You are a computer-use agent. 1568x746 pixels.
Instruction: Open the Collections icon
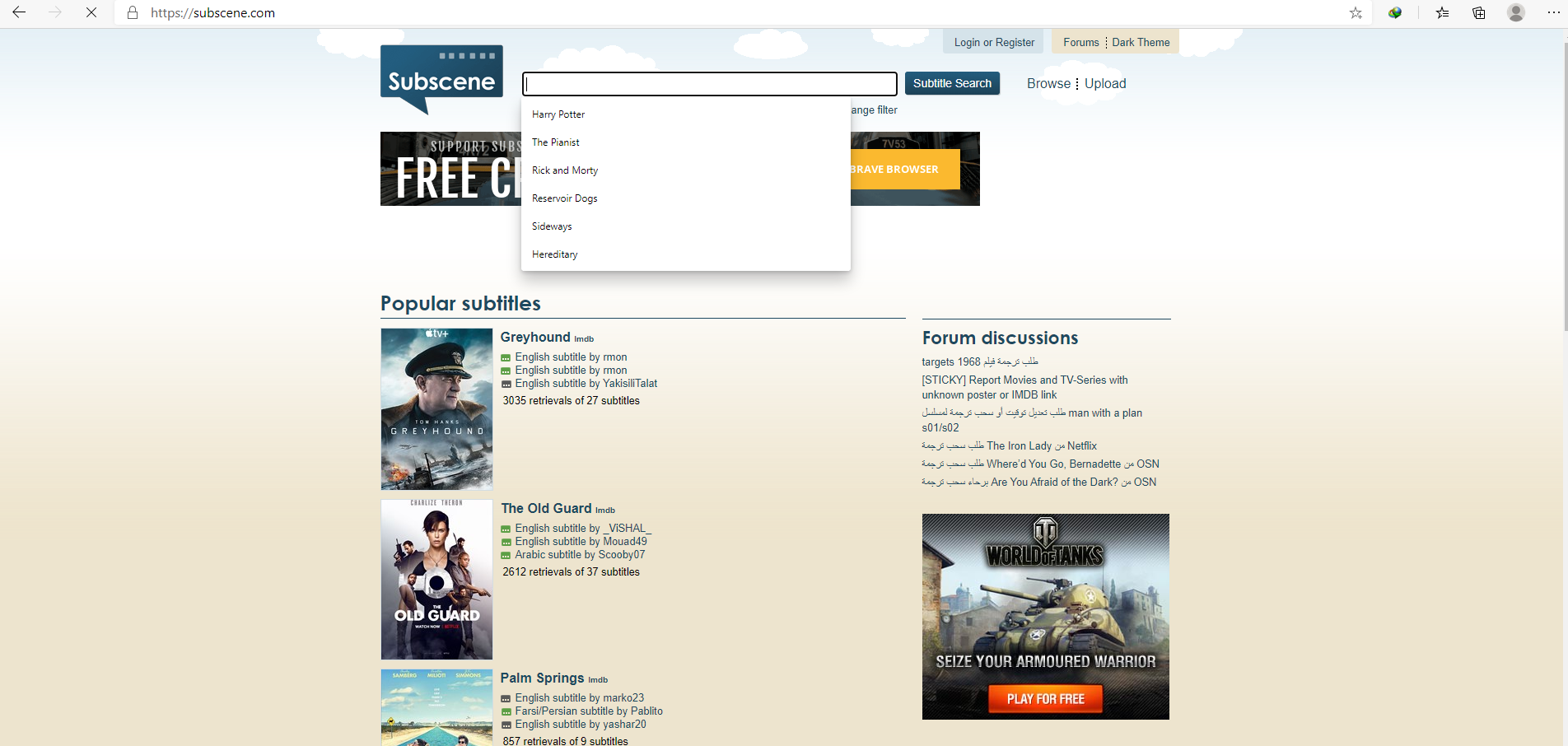[1479, 12]
